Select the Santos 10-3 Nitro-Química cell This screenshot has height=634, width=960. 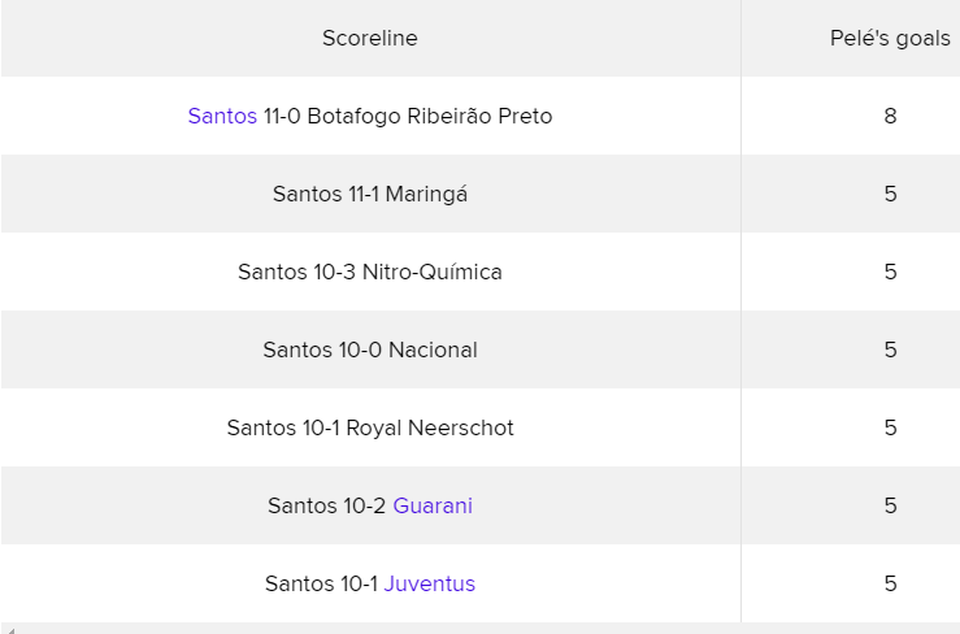(370, 272)
